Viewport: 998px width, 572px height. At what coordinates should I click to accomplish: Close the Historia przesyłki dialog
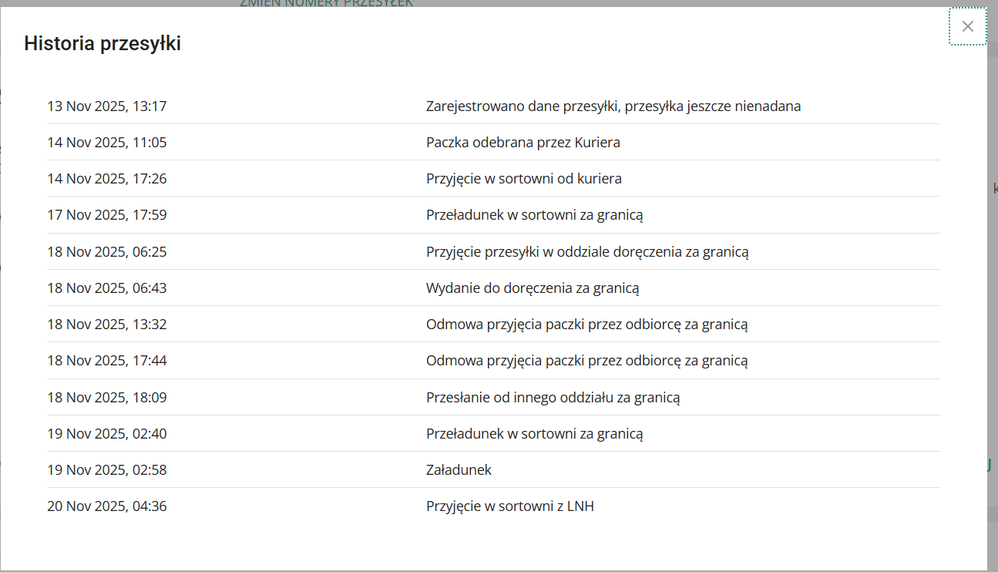coord(967,27)
